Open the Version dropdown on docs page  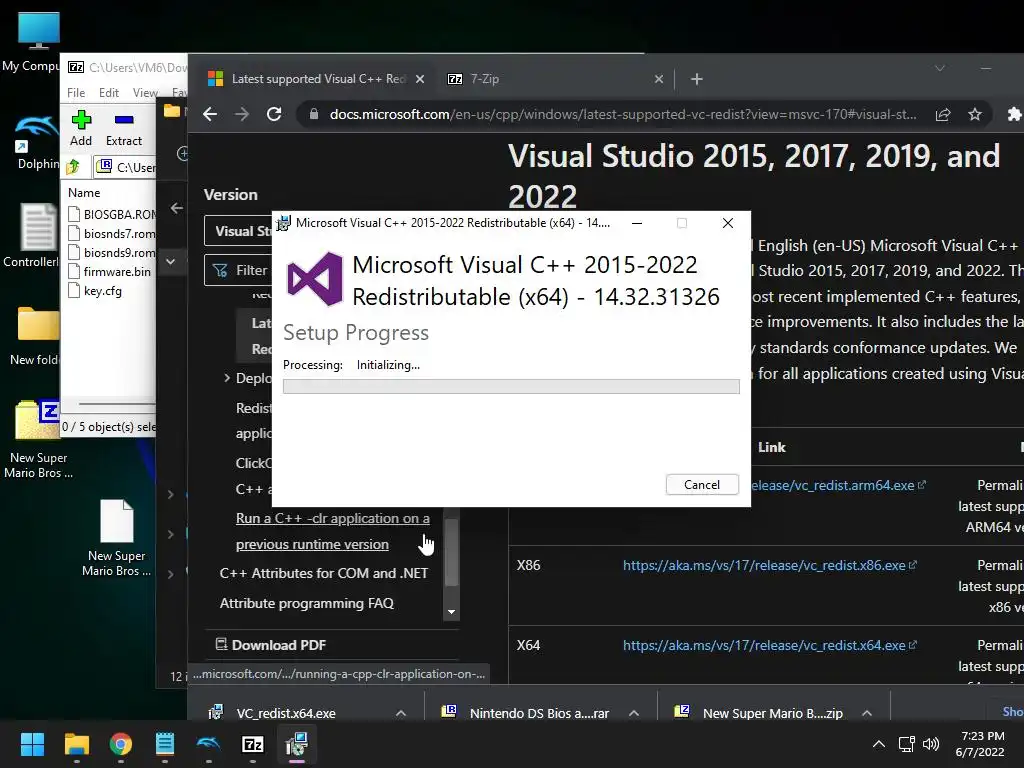[x=238, y=231]
